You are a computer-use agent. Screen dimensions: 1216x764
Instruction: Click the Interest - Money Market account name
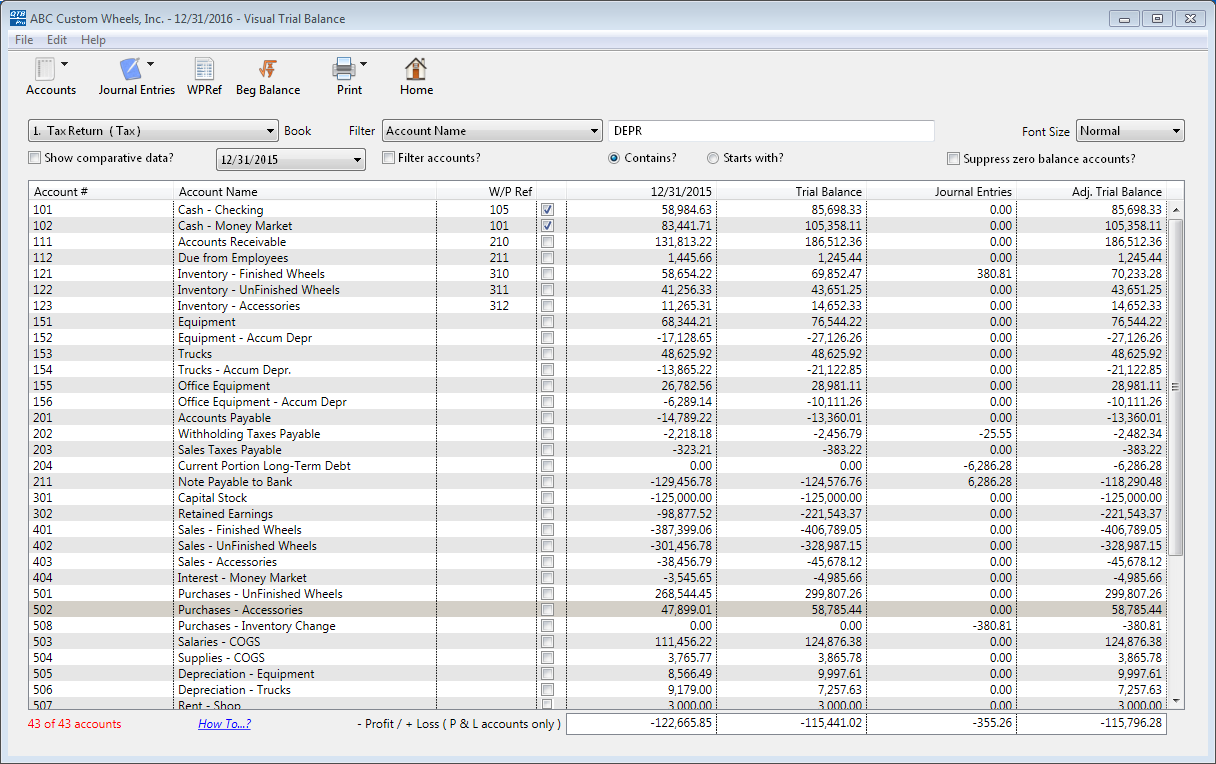(242, 578)
